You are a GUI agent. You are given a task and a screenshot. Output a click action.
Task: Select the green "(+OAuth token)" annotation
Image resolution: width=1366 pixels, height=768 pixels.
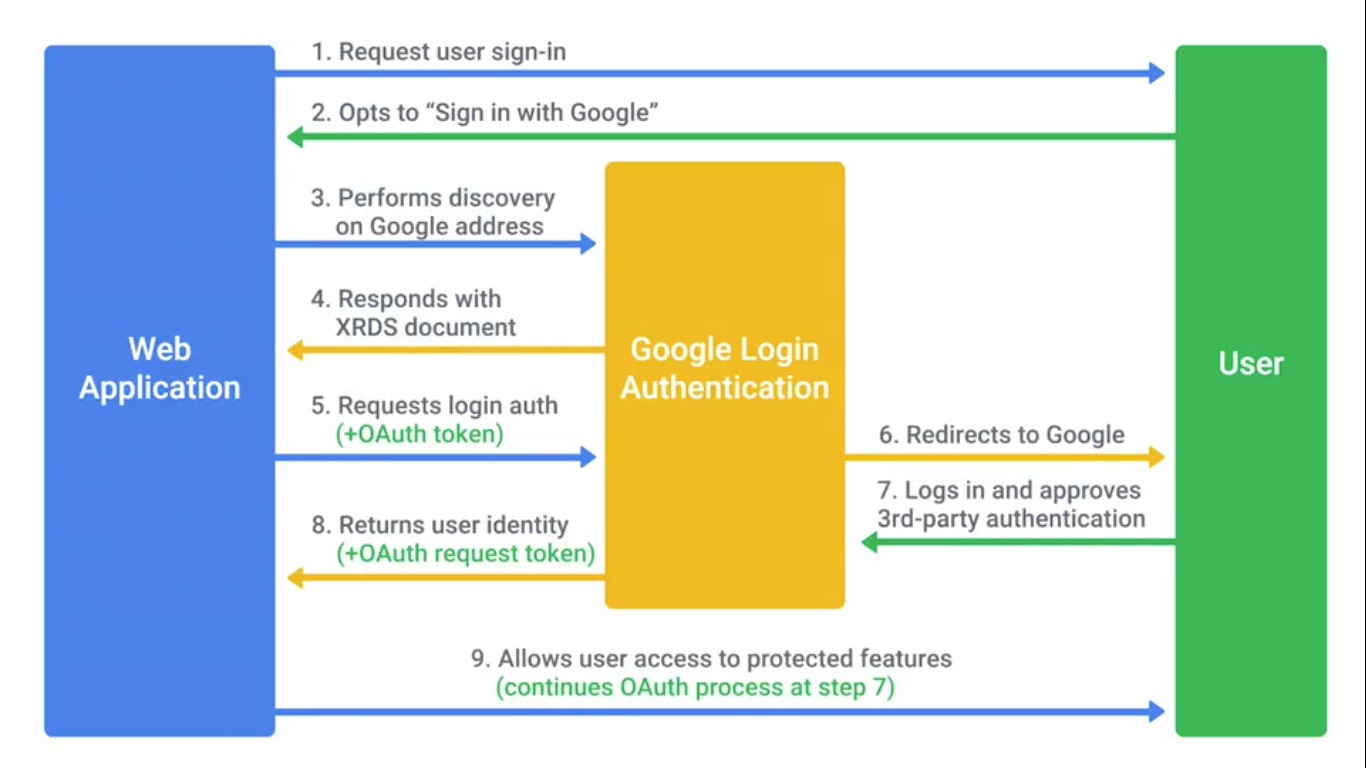tap(420, 434)
